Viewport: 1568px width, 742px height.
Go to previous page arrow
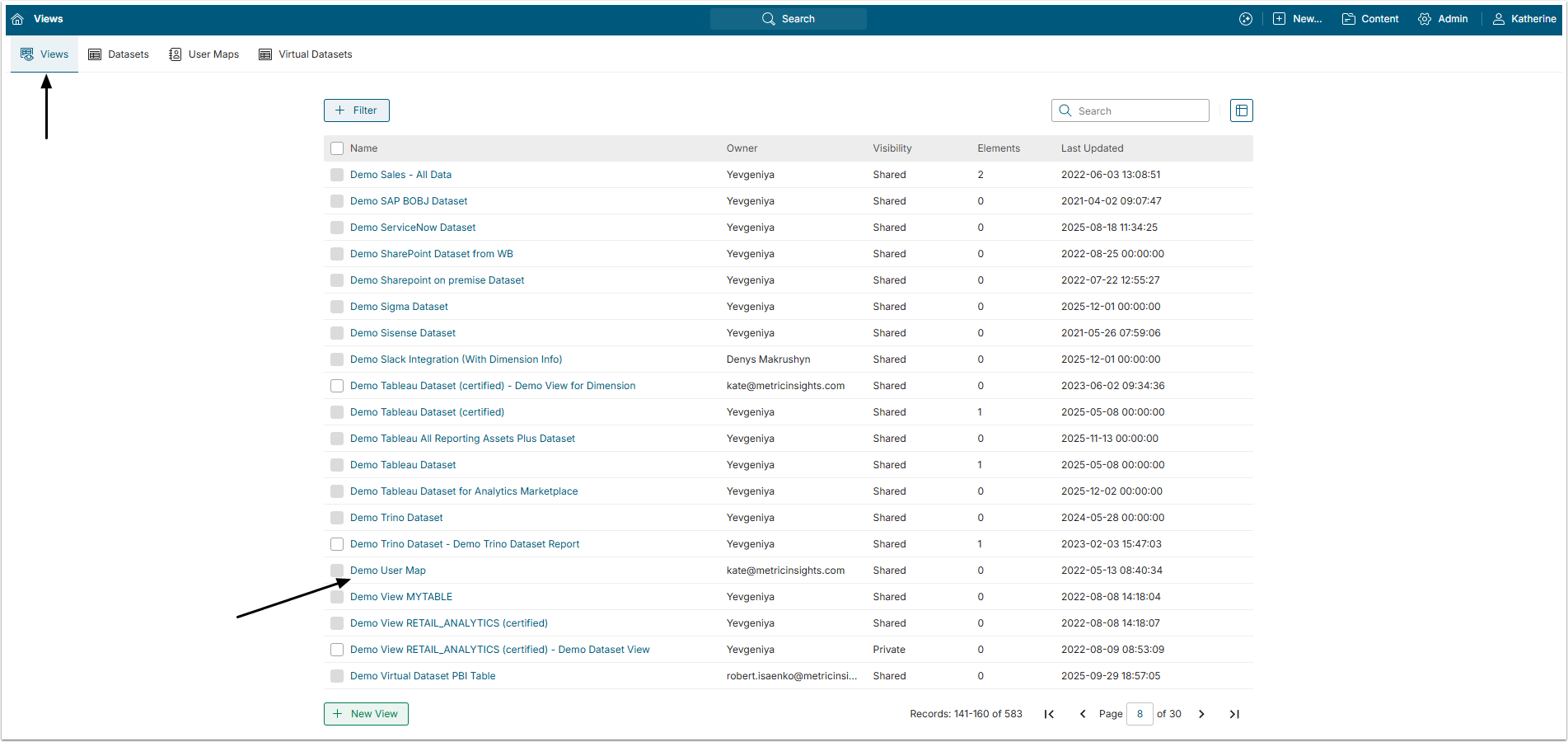[x=1083, y=714]
